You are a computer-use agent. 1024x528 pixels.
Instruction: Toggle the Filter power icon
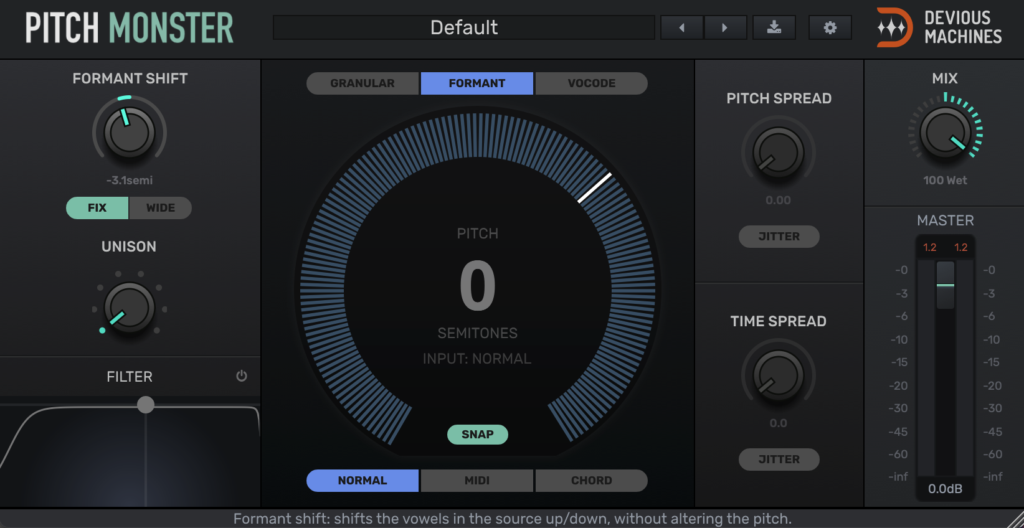point(241,376)
